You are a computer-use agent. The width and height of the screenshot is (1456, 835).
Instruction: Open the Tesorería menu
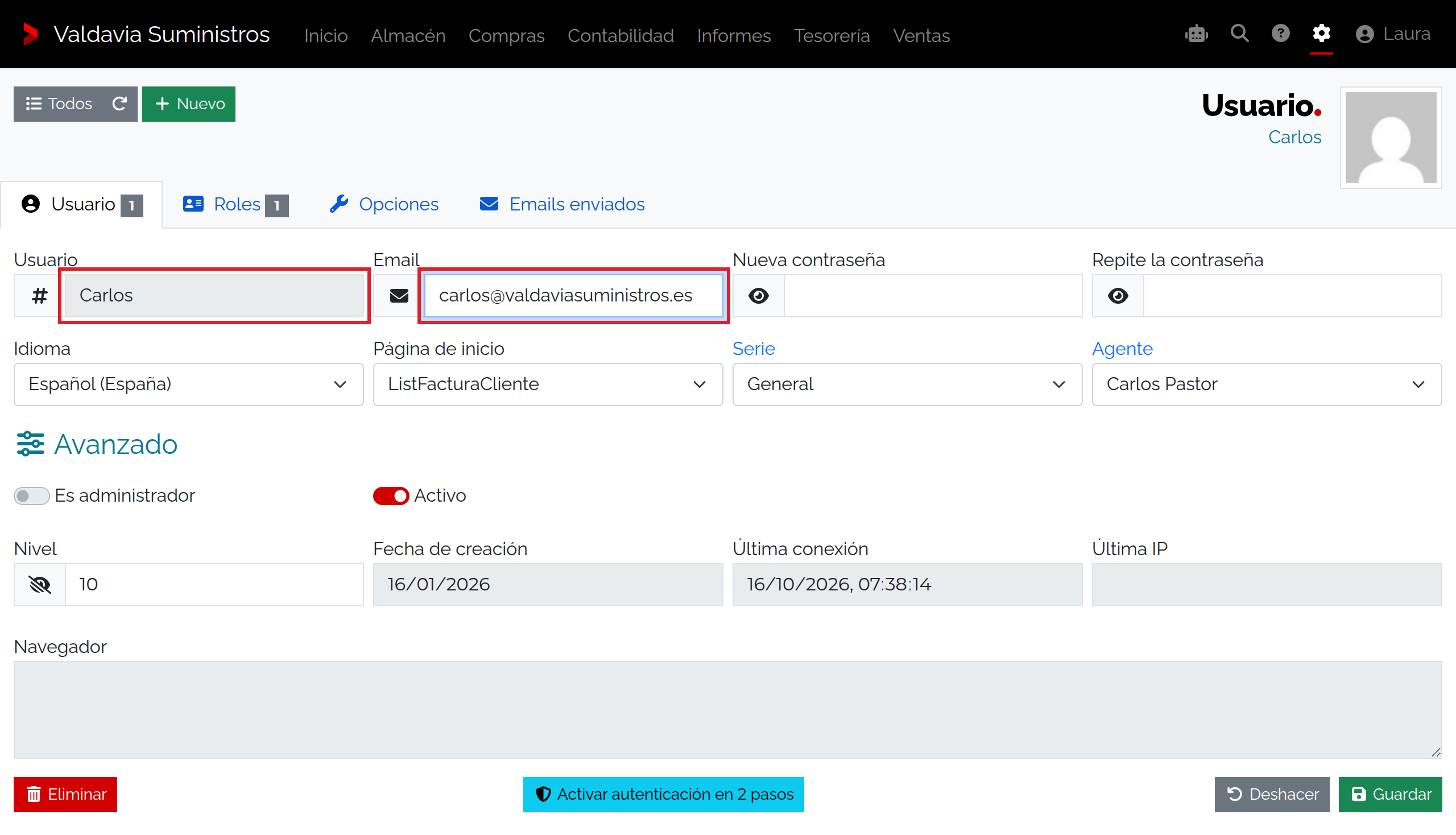(x=832, y=36)
